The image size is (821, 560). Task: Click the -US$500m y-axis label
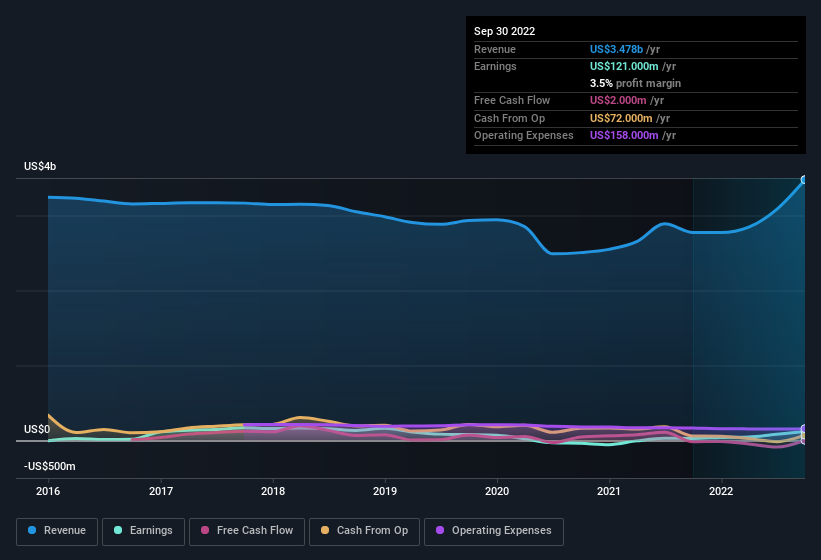point(50,466)
